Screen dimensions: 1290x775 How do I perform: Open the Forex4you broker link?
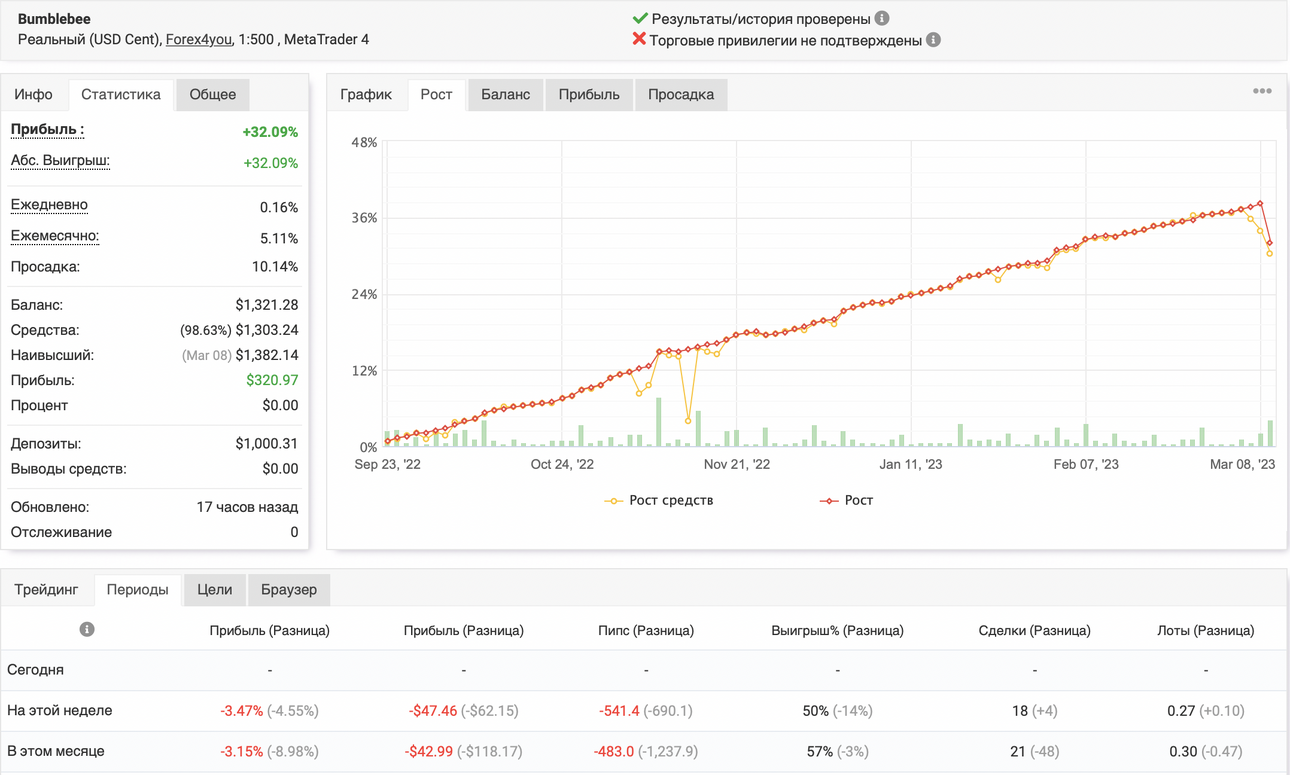(198, 40)
